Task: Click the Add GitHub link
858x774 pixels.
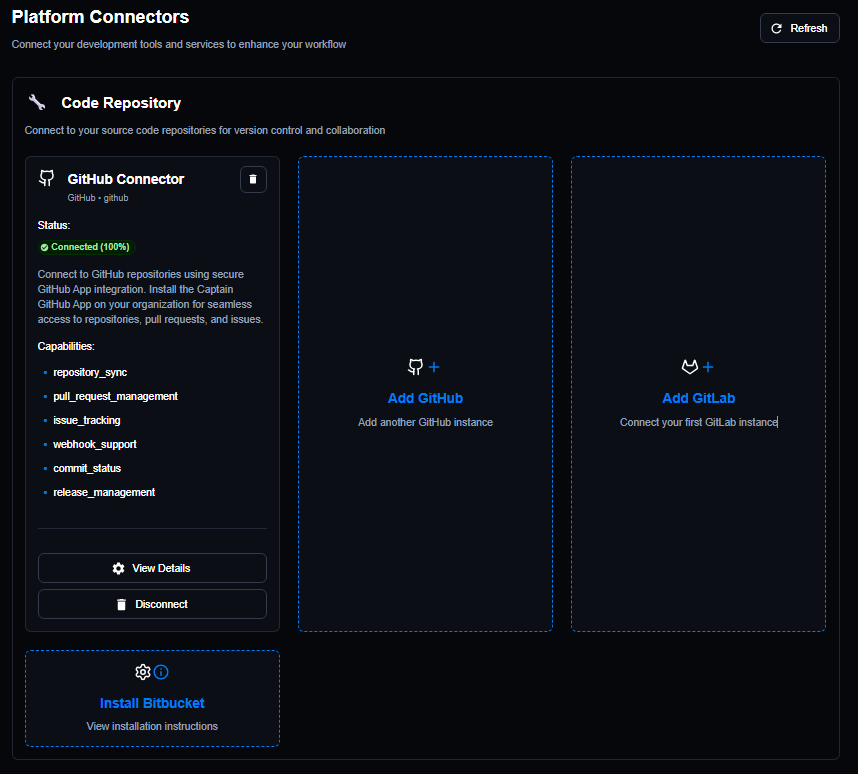Action: point(425,398)
